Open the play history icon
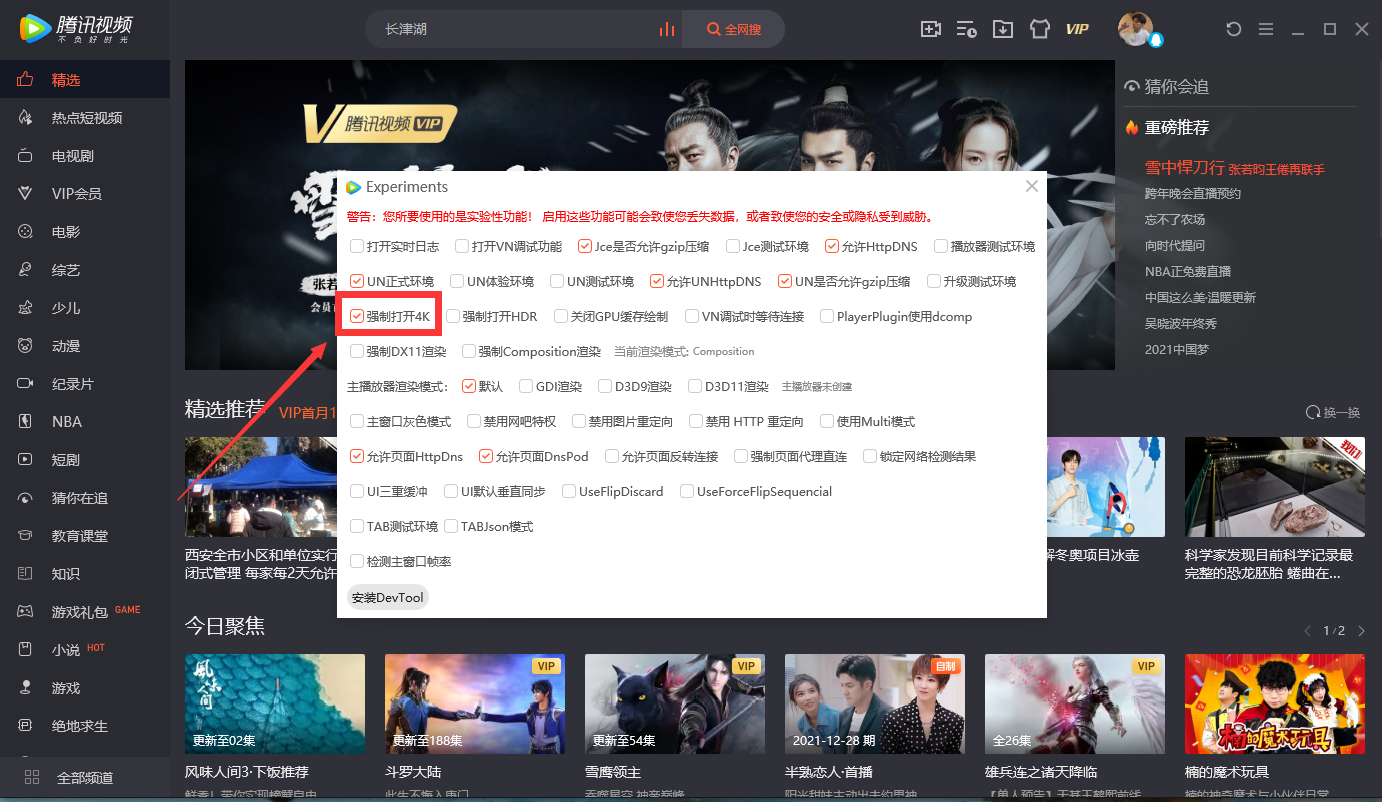 (966, 29)
